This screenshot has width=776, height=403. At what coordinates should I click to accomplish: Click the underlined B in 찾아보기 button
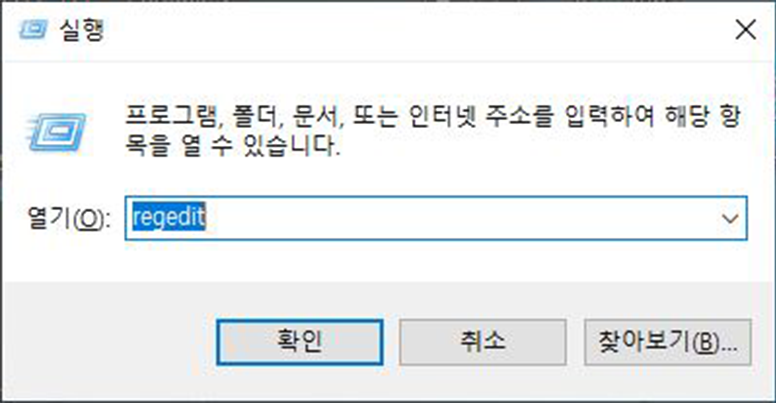click(708, 343)
